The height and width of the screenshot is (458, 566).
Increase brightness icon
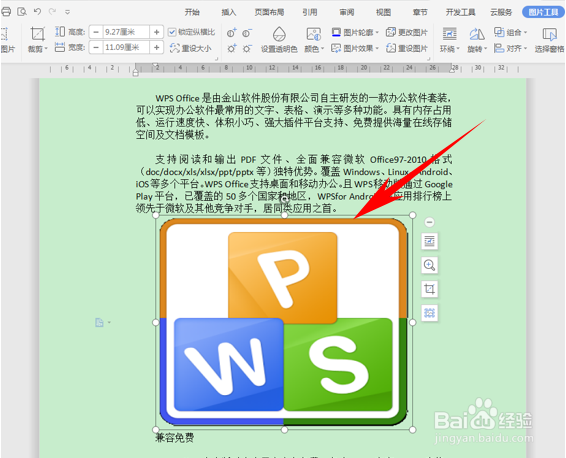232,48
